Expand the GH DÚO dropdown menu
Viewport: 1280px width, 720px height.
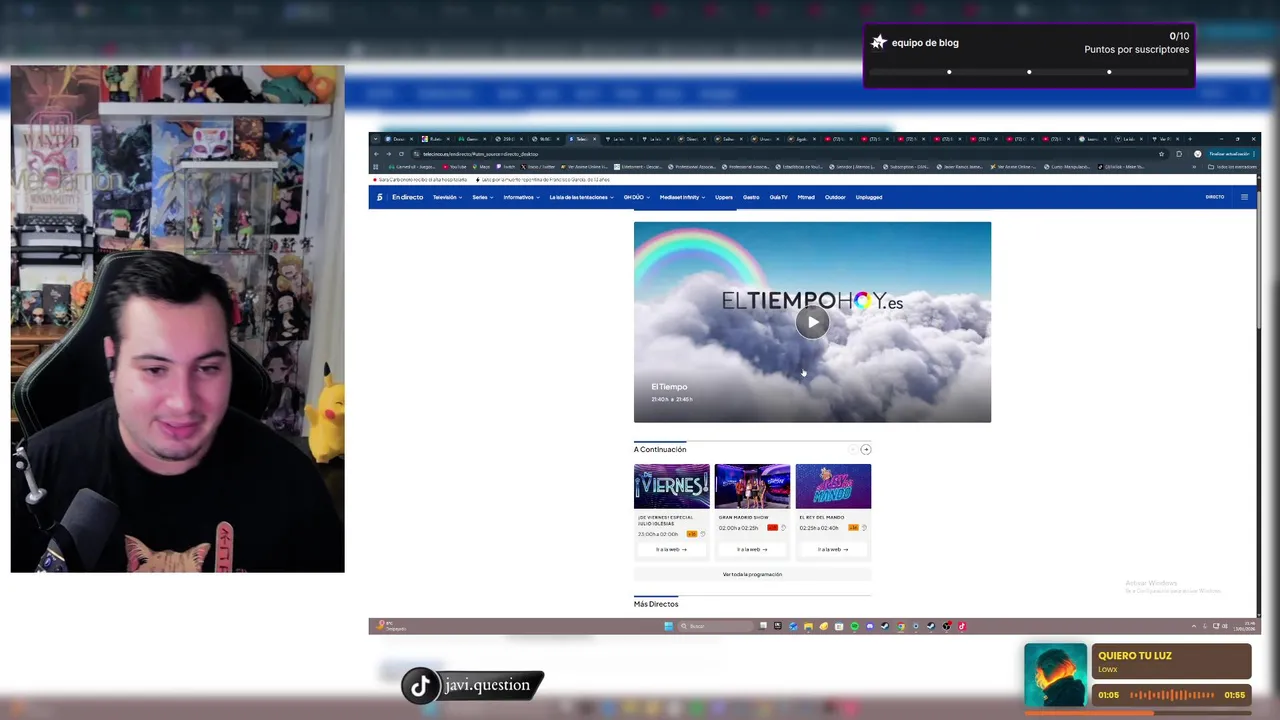click(x=637, y=197)
